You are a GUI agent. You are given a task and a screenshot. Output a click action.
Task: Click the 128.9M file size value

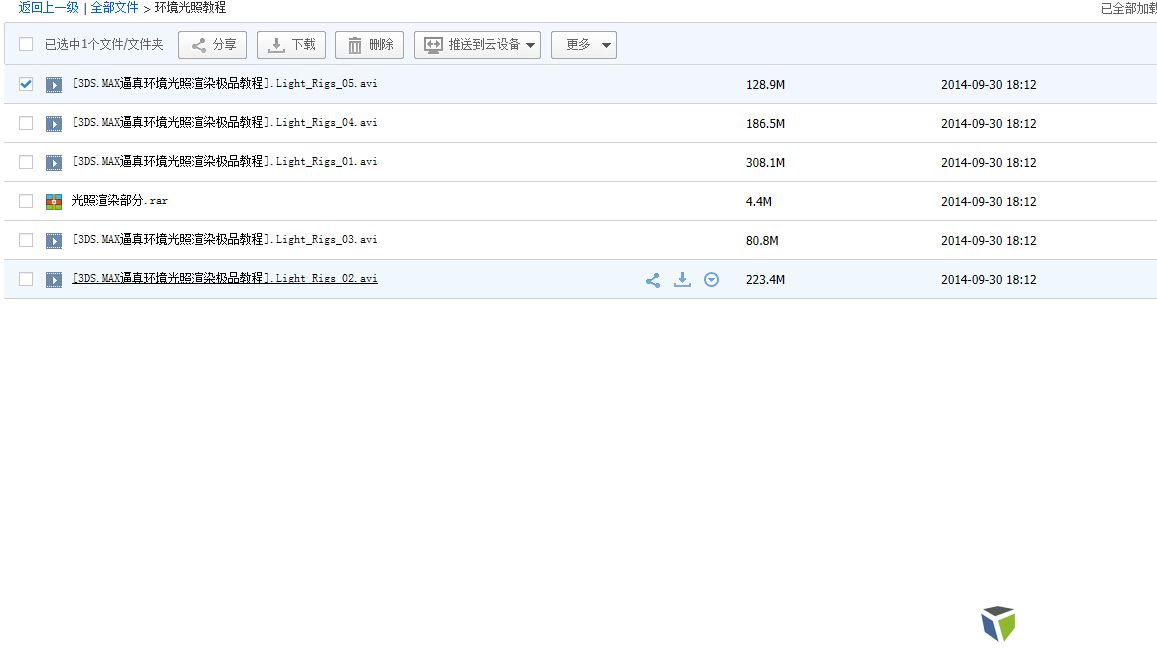(x=765, y=85)
